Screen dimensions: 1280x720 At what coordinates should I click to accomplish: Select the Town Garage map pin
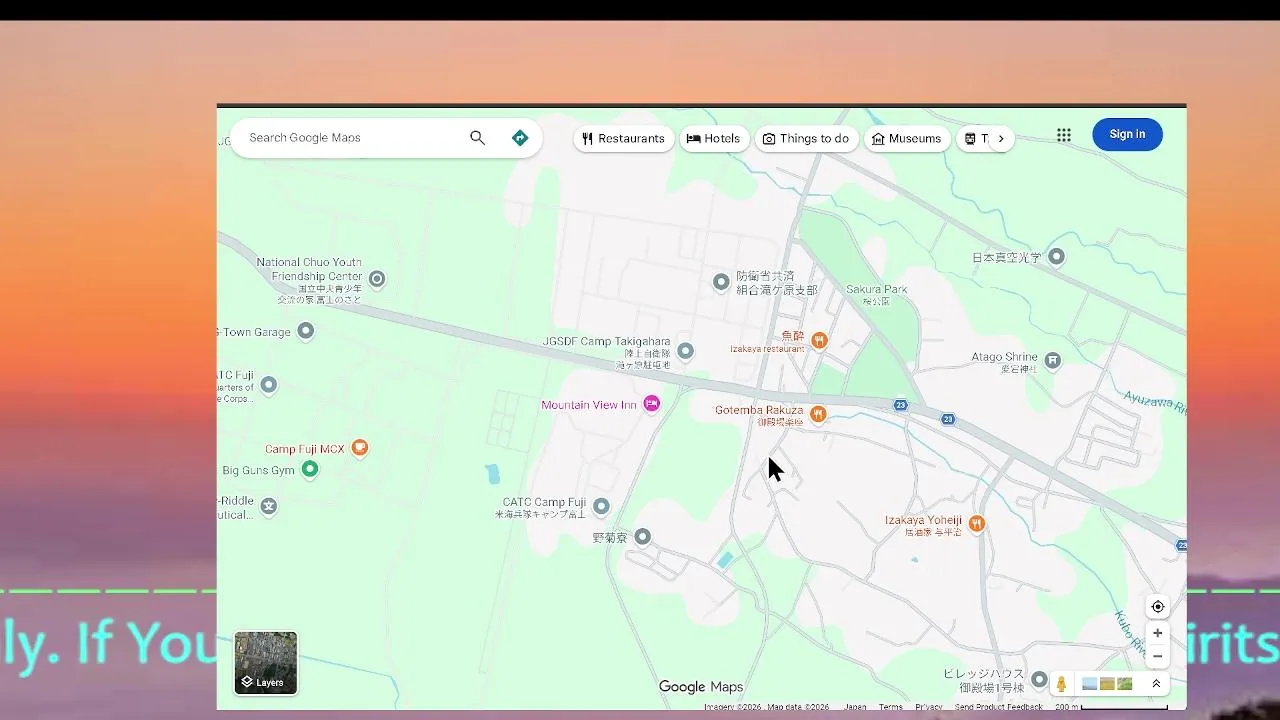tap(306, 331)
